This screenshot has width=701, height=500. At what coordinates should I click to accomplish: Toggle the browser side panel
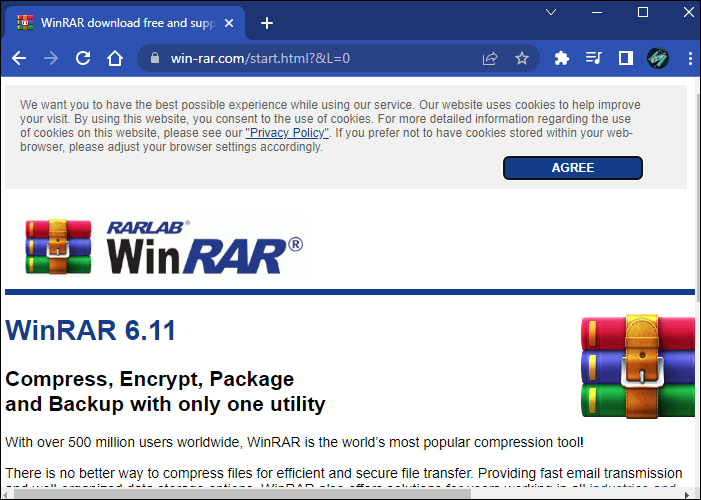coord(625,58)
